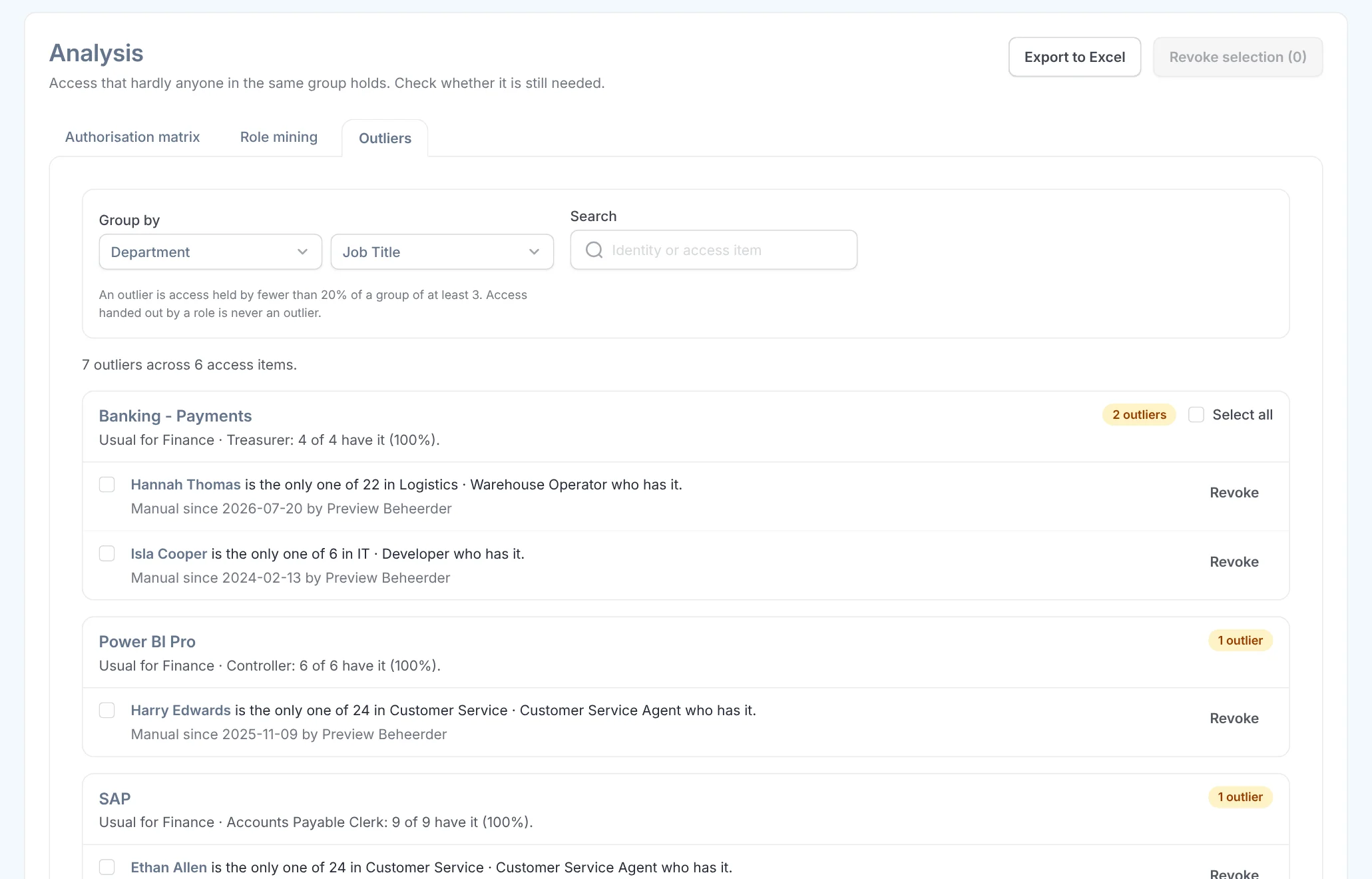Open Isla Cooper identity link
The image size is (1372, 879).
point(169,554)
